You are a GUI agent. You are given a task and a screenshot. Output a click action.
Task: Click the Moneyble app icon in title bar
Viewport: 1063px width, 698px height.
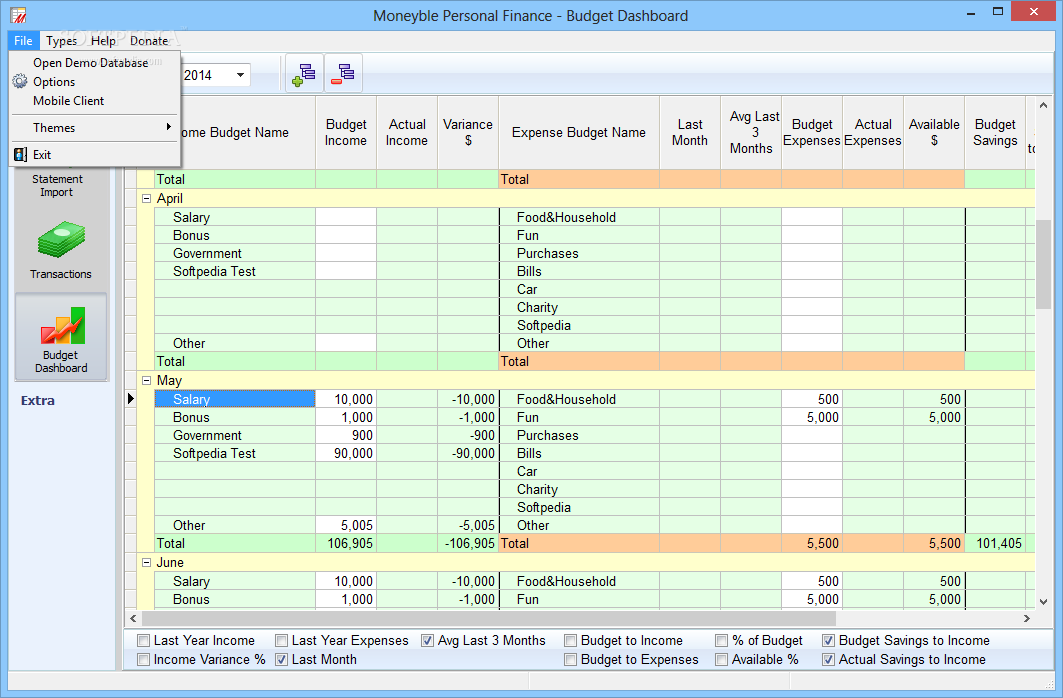point(18,15)
